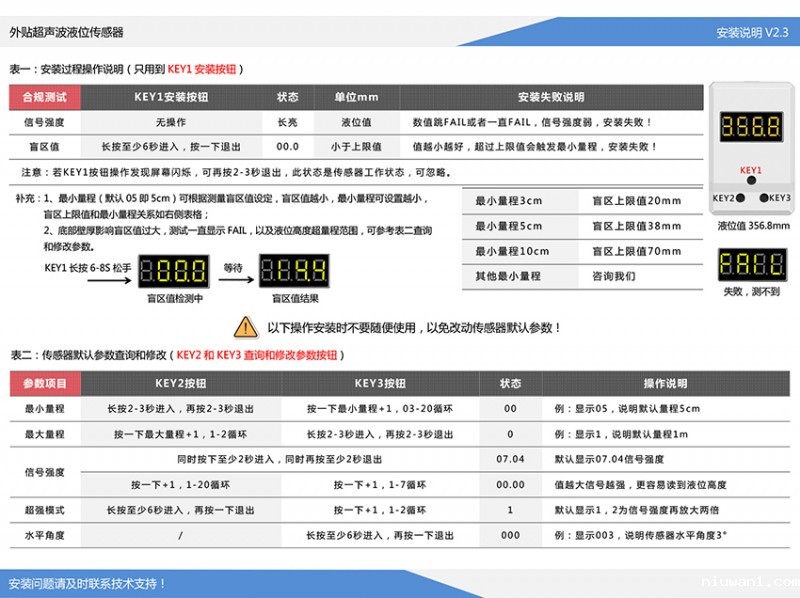Click the 安装说明 V2.3 label
Image resolution: width=800 pixels, height=598 pixels.
tap(752, 32)
